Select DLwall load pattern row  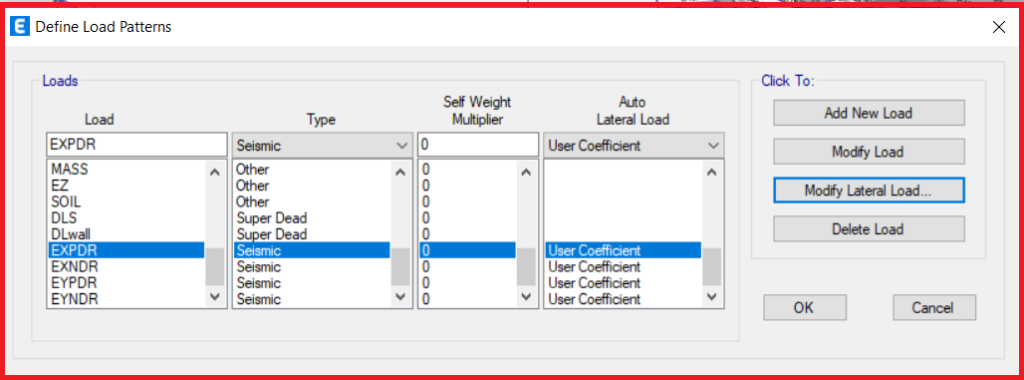(x=127, y=234)
